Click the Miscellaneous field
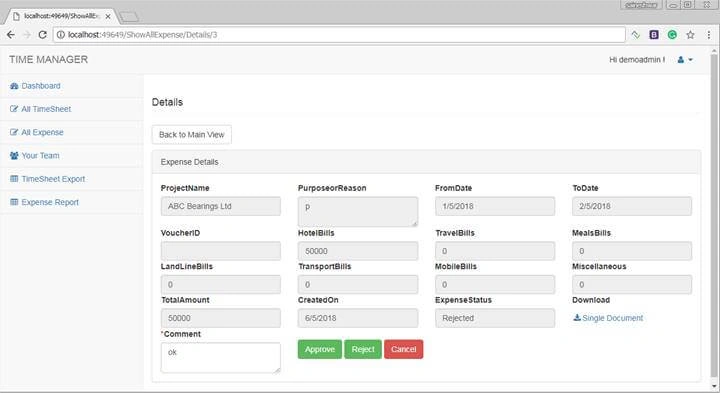This screenshot has width=720, height=393. click(x=632, y=285)
